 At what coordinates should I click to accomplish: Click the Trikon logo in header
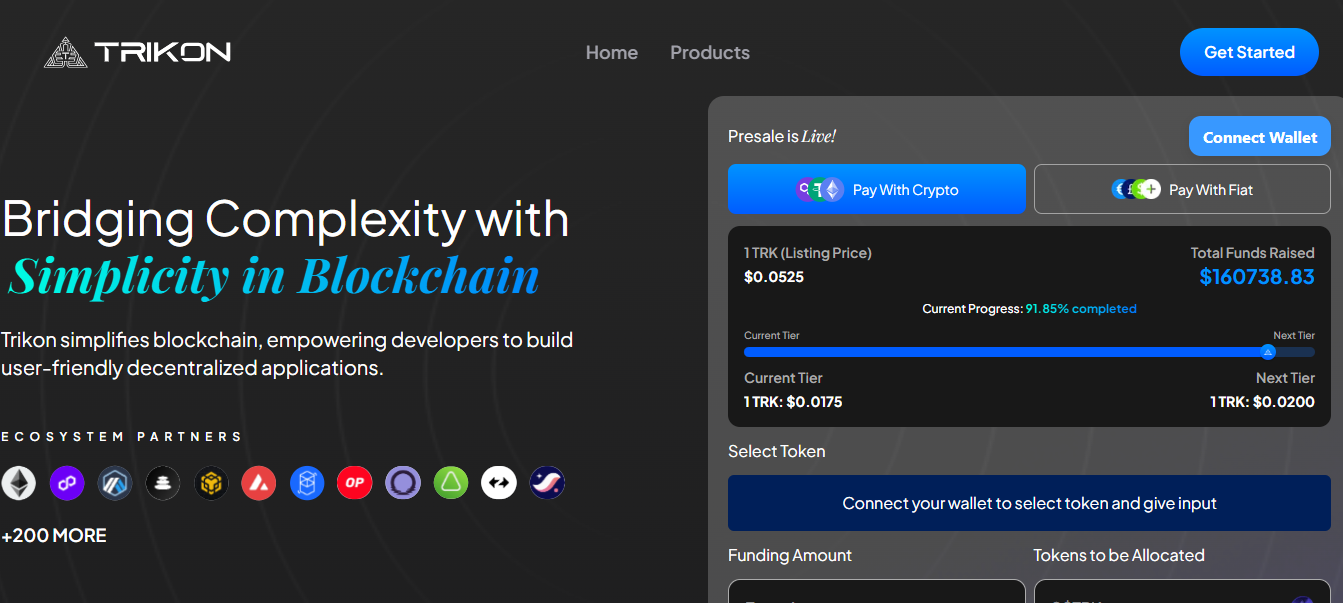pos(138,52)
